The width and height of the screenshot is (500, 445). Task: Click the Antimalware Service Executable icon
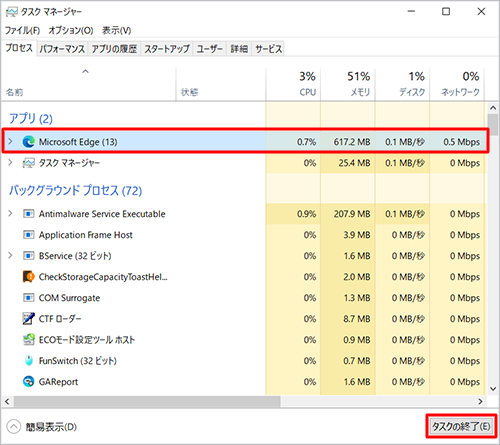[x=29, y=214]
